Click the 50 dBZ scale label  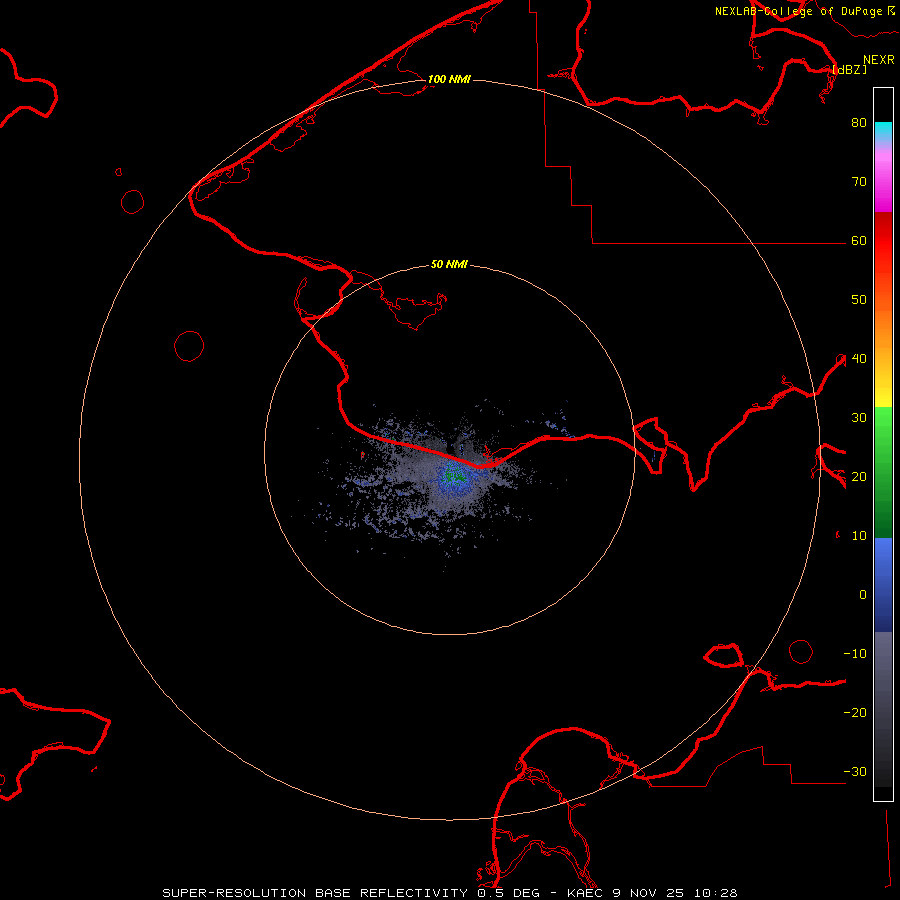859,300
